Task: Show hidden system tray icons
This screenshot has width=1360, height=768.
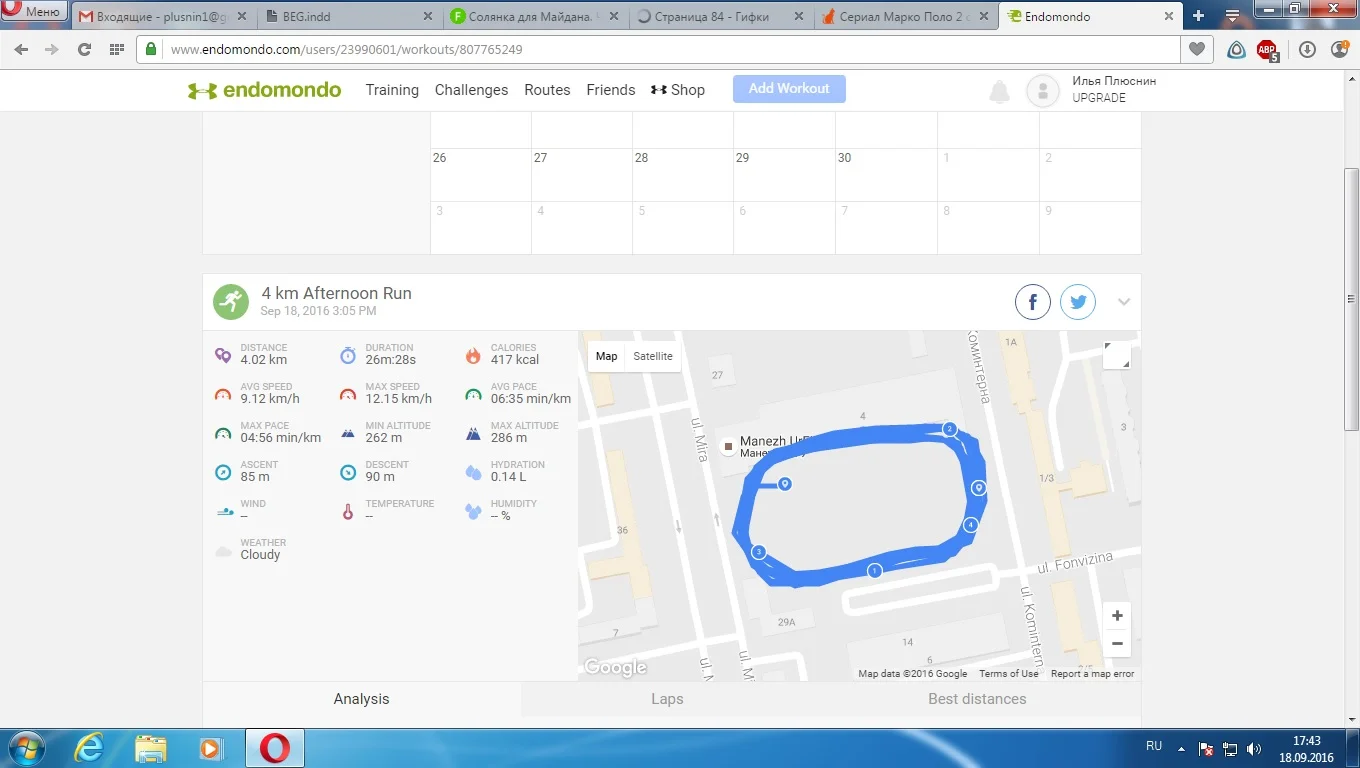Action: (x=1183, y=748)
